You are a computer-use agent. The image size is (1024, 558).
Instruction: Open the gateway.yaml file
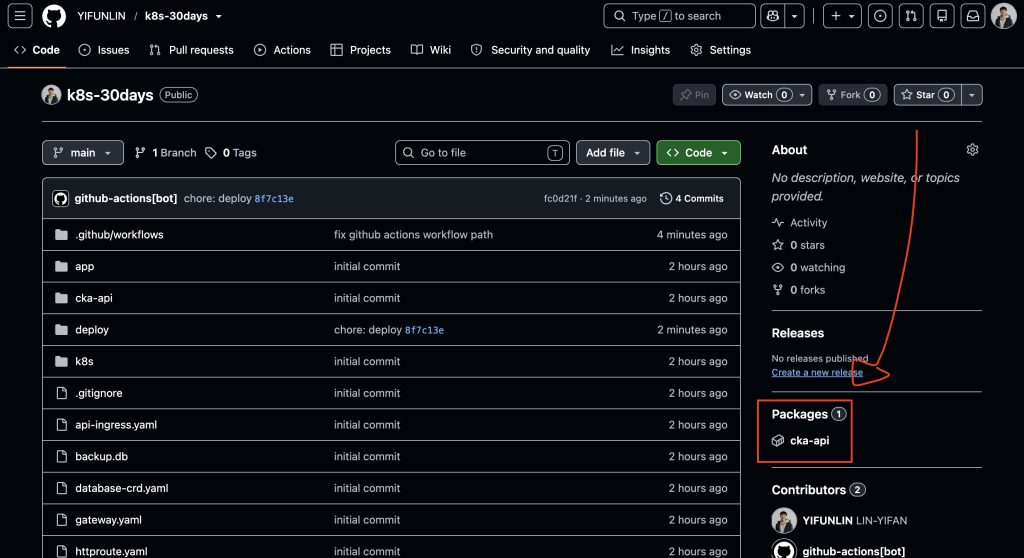108,519
